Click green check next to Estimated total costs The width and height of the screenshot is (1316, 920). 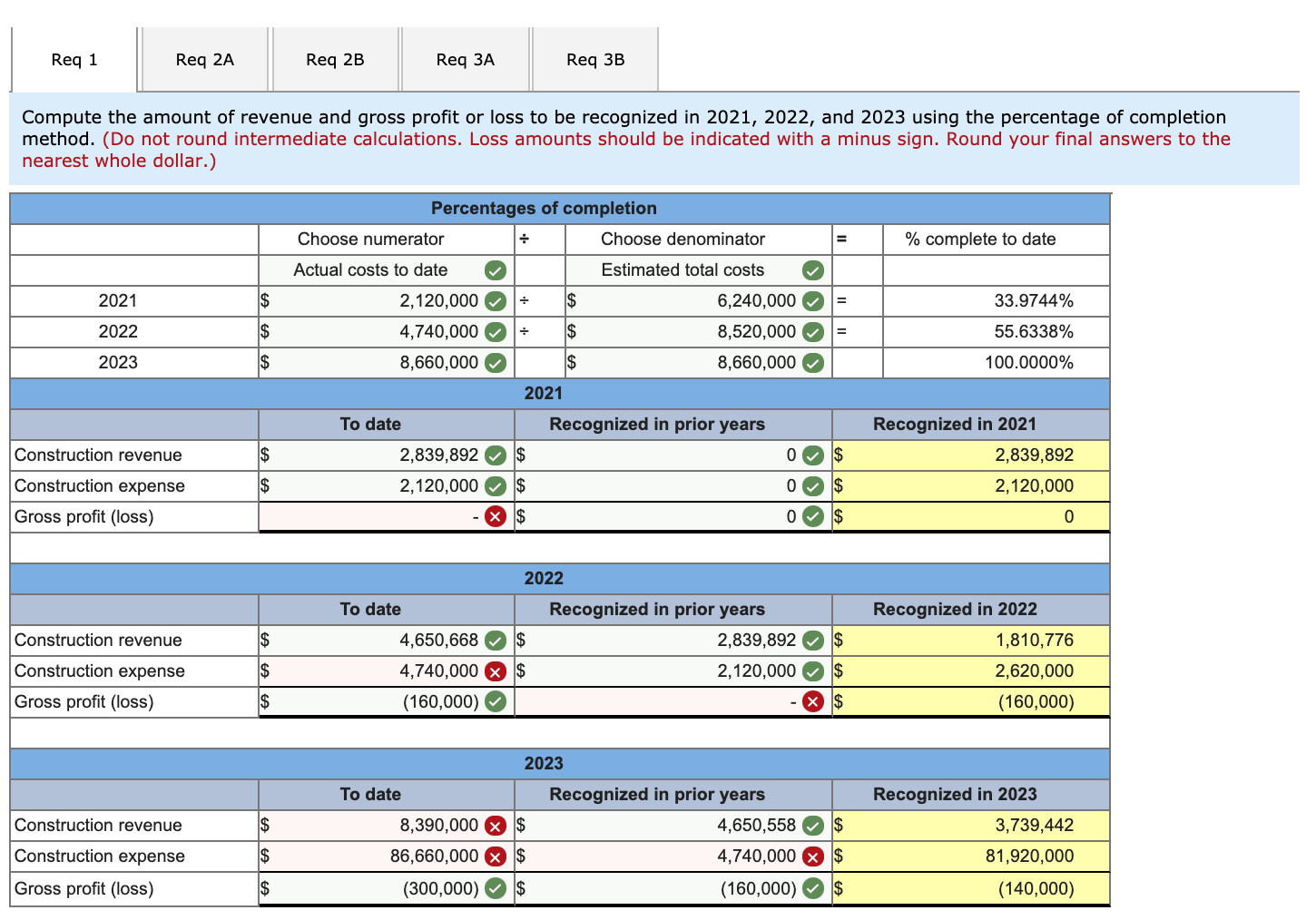[813, 270]
